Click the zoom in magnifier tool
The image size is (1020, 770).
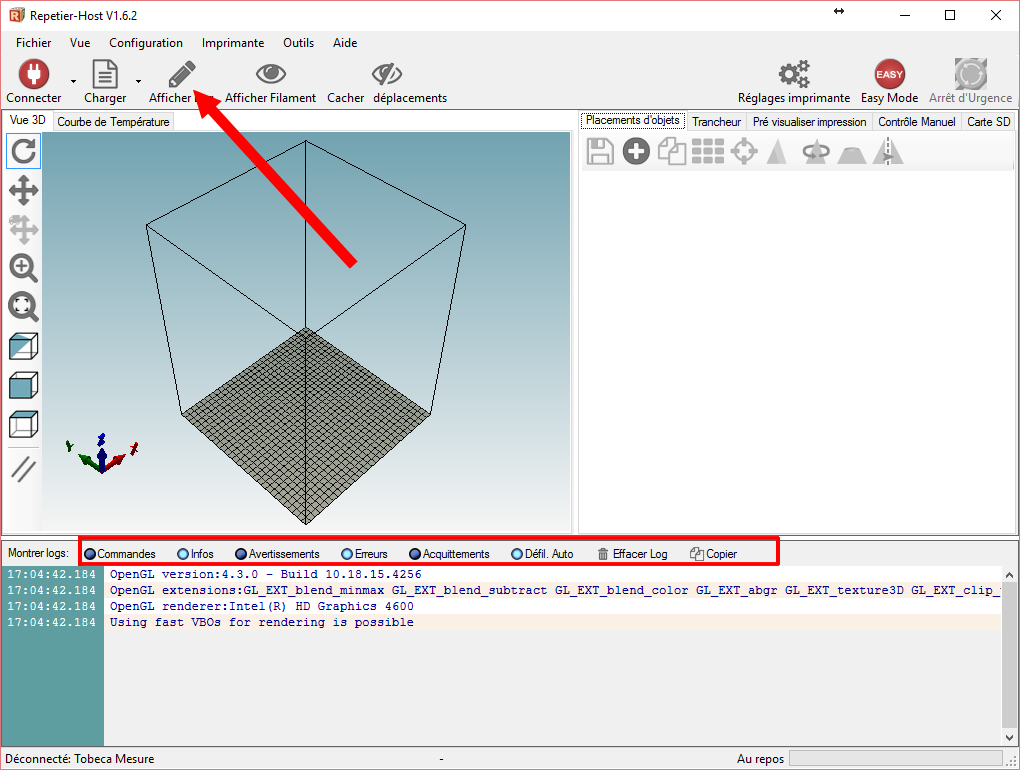tap(23, 268)
